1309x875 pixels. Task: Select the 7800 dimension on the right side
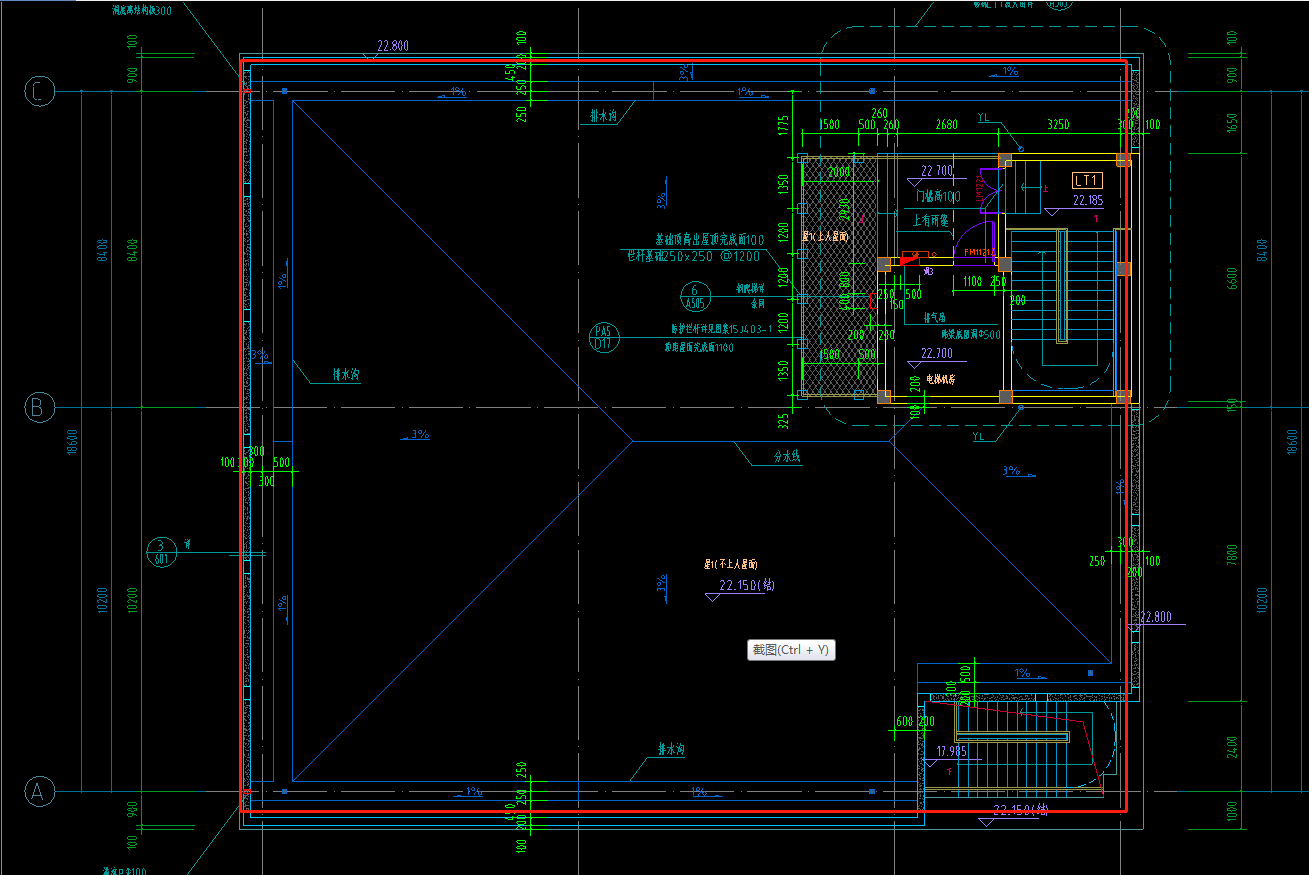click(x=1233, y=555)
